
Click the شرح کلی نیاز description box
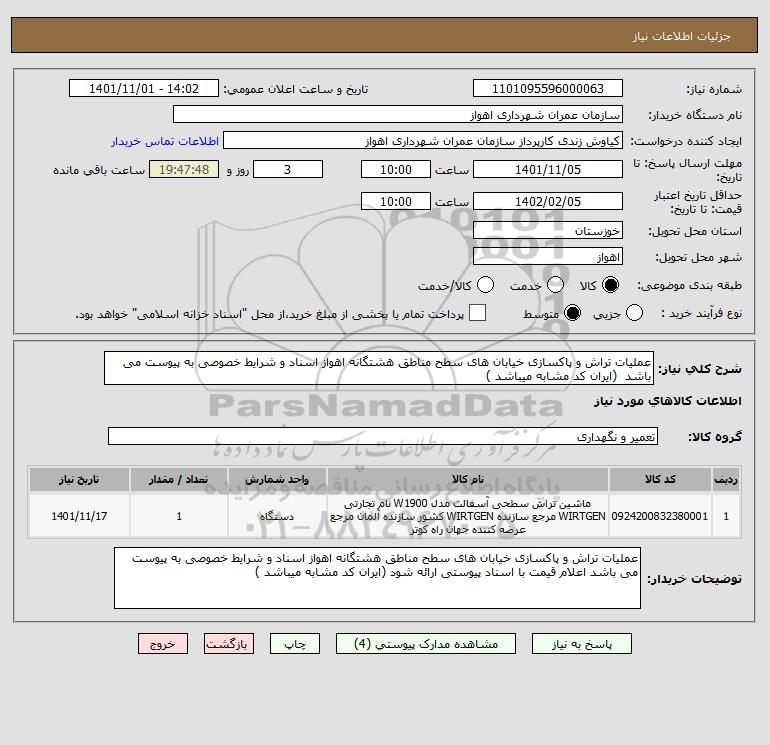(379, 368)
